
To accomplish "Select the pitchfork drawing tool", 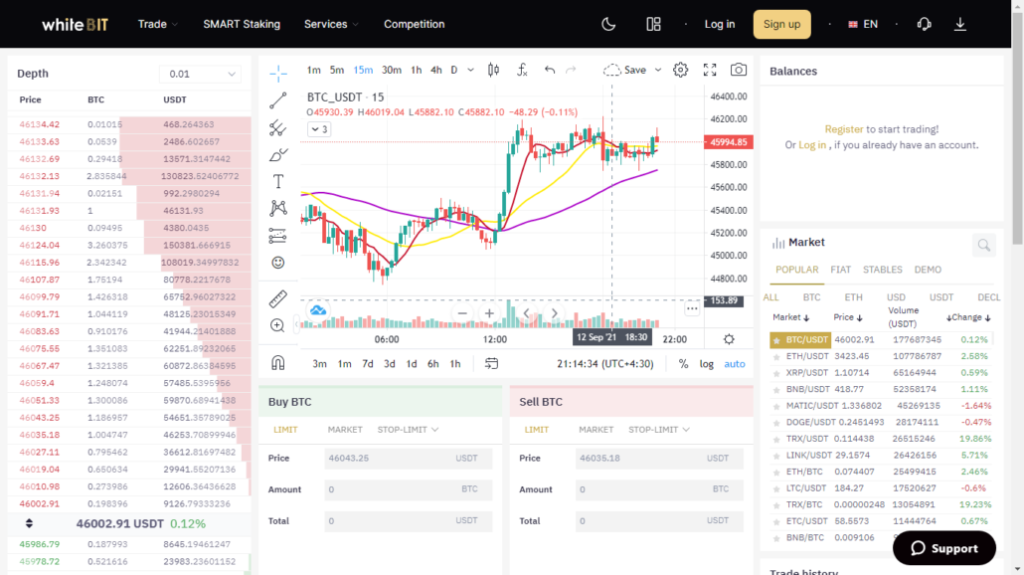I will pos(278,128).
